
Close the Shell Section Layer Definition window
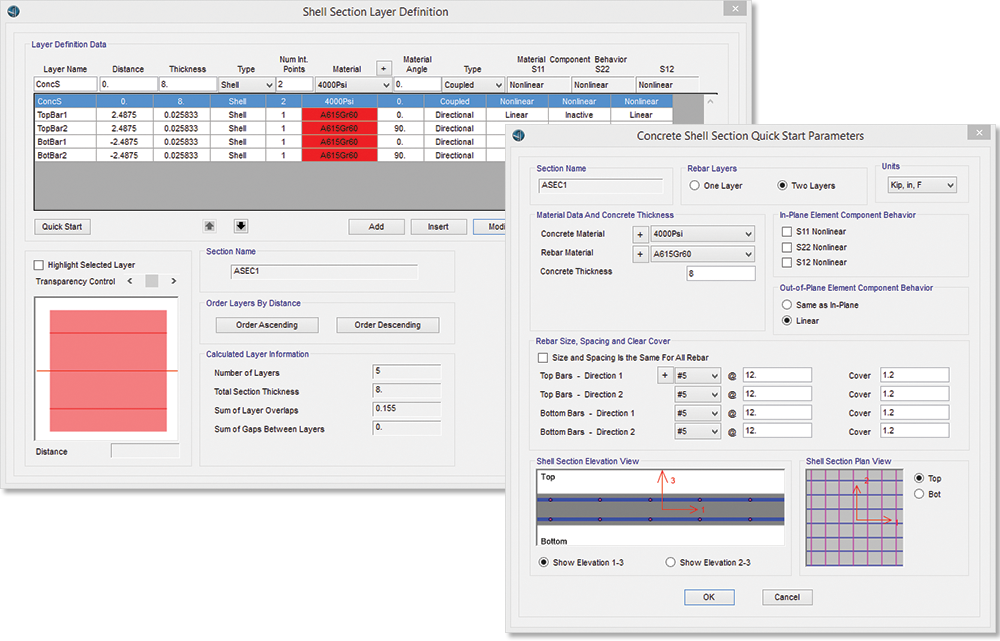(735, 8)
